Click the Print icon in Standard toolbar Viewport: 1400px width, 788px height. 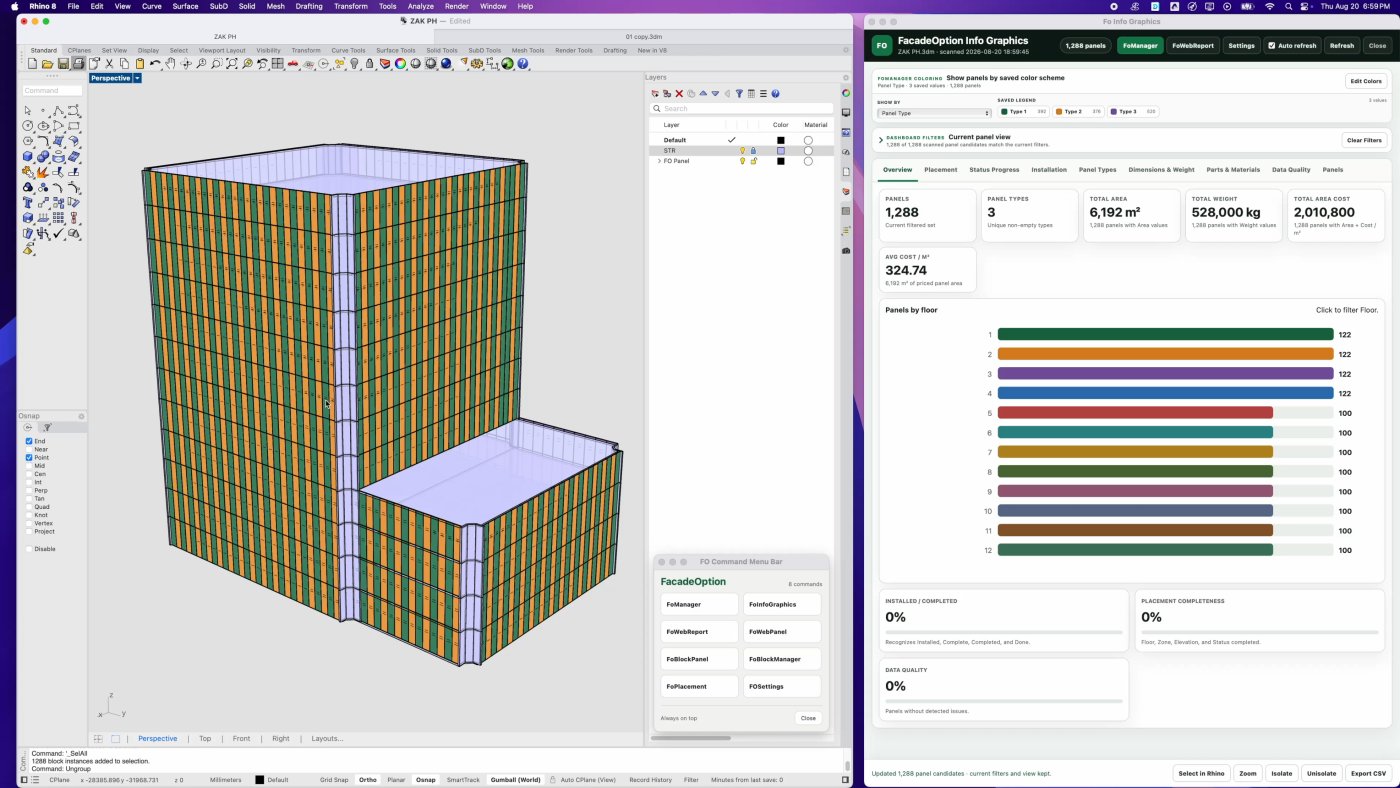79,64
